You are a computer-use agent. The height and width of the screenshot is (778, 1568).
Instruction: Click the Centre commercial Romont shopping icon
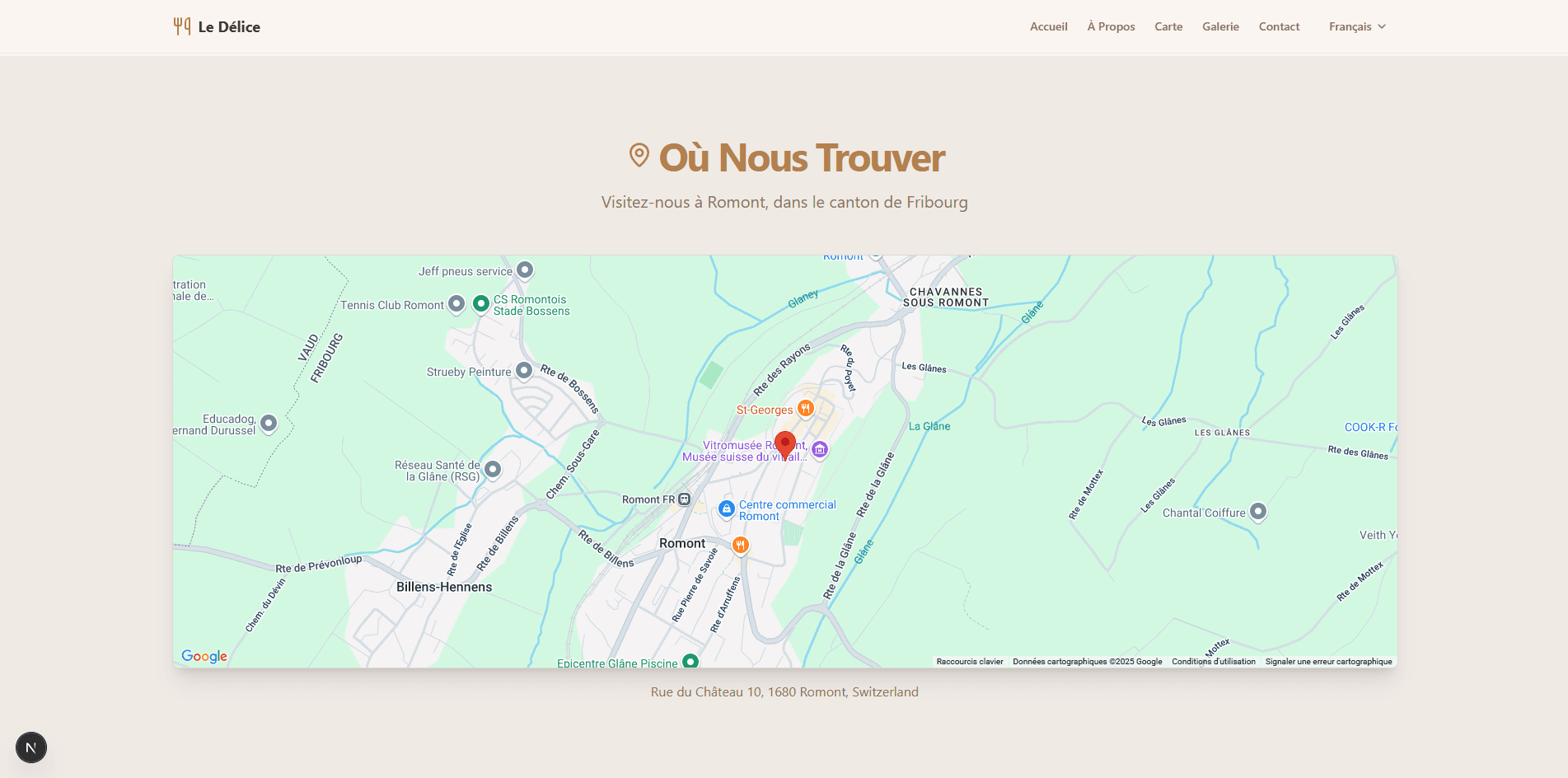click(x=726, y=509)
